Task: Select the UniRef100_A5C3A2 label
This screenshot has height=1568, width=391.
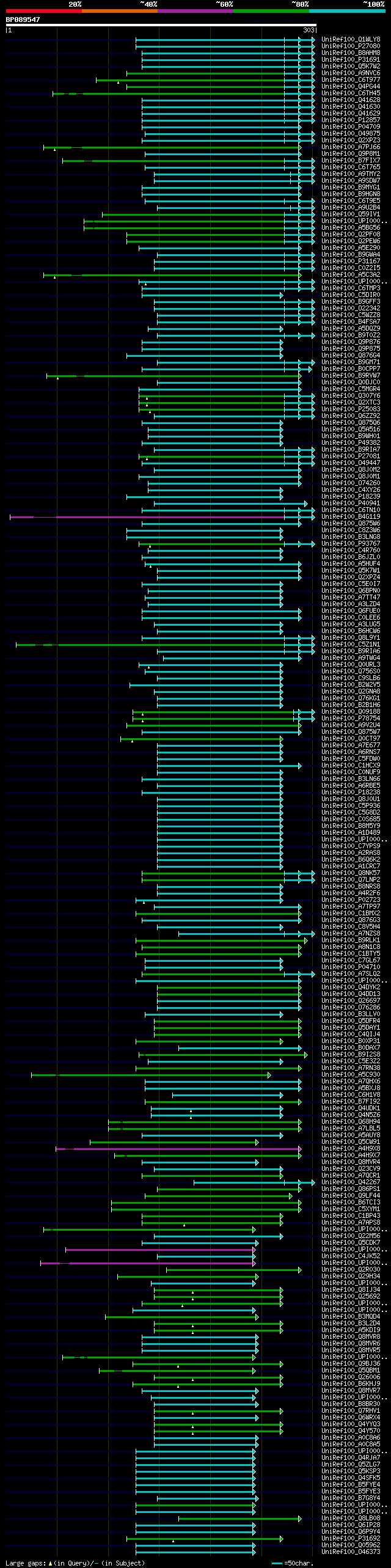Action: (351, 274)
